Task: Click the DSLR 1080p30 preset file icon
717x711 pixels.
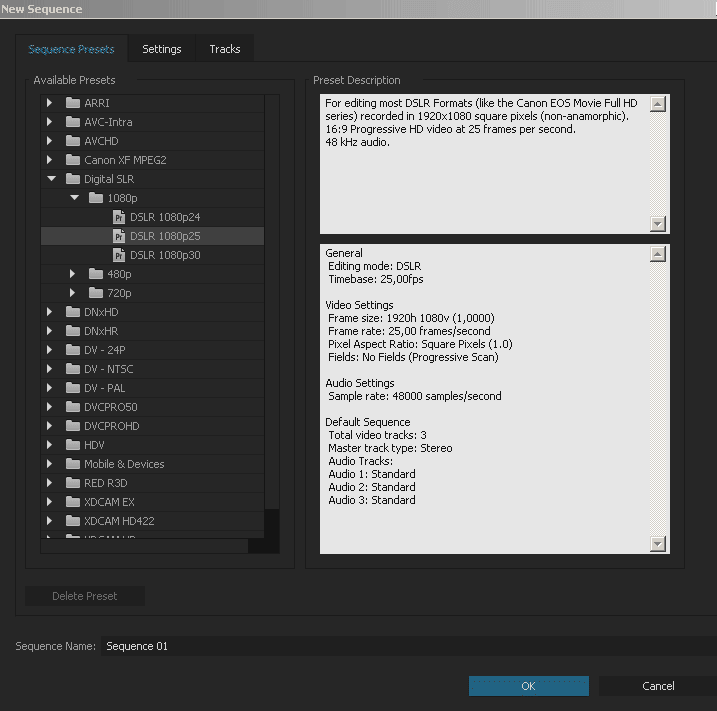Action: (x=119, y=255)
